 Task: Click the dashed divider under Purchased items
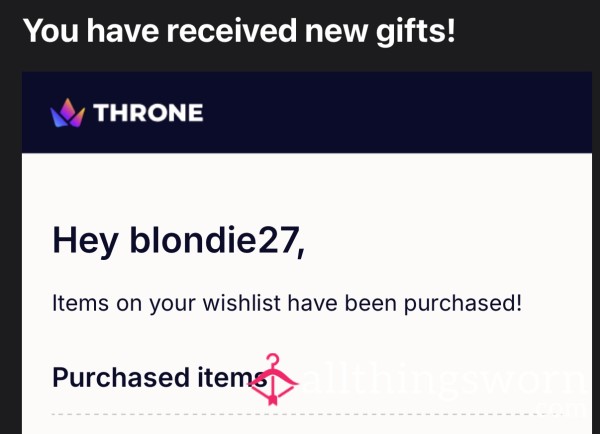[307, 414]
